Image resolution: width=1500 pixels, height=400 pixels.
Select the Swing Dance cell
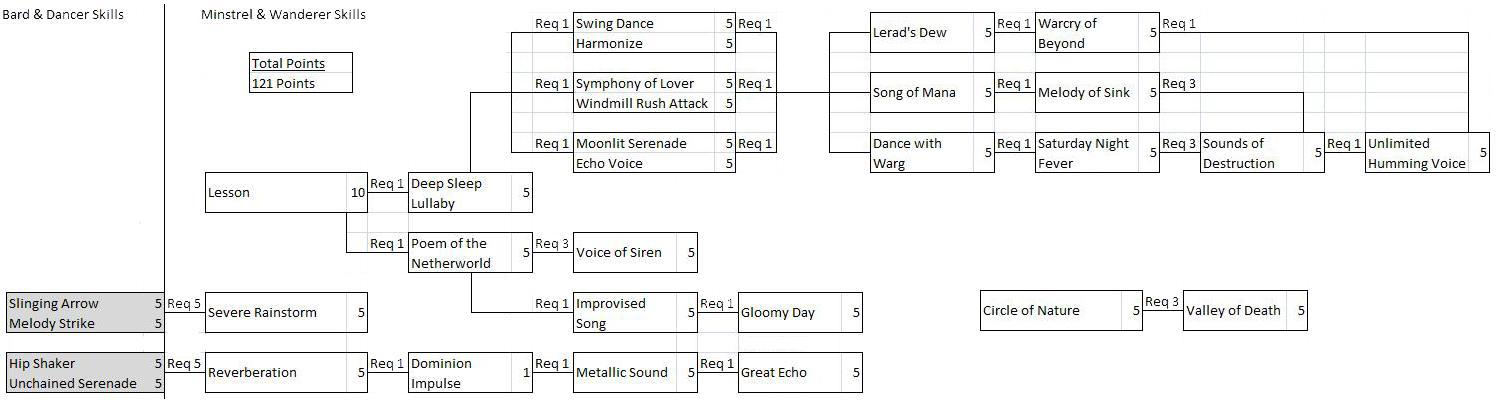pyautogui.click(x=654, y=23)
